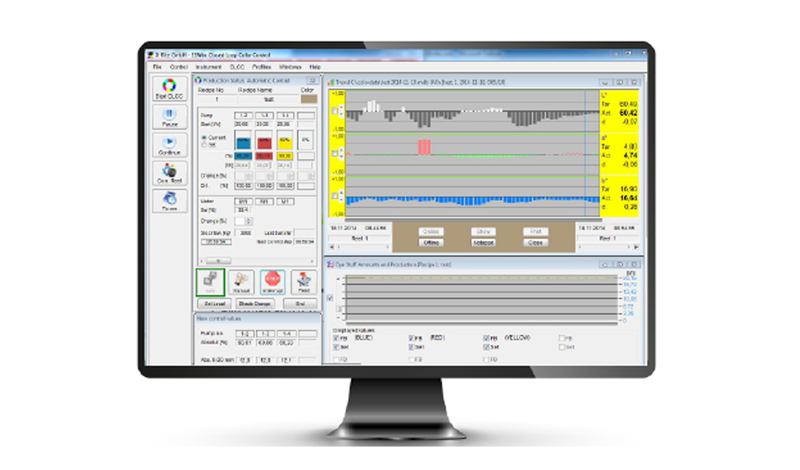Click the Recipe No field
This screenshot has width=800, height=470.
click(x=216, y=100)
